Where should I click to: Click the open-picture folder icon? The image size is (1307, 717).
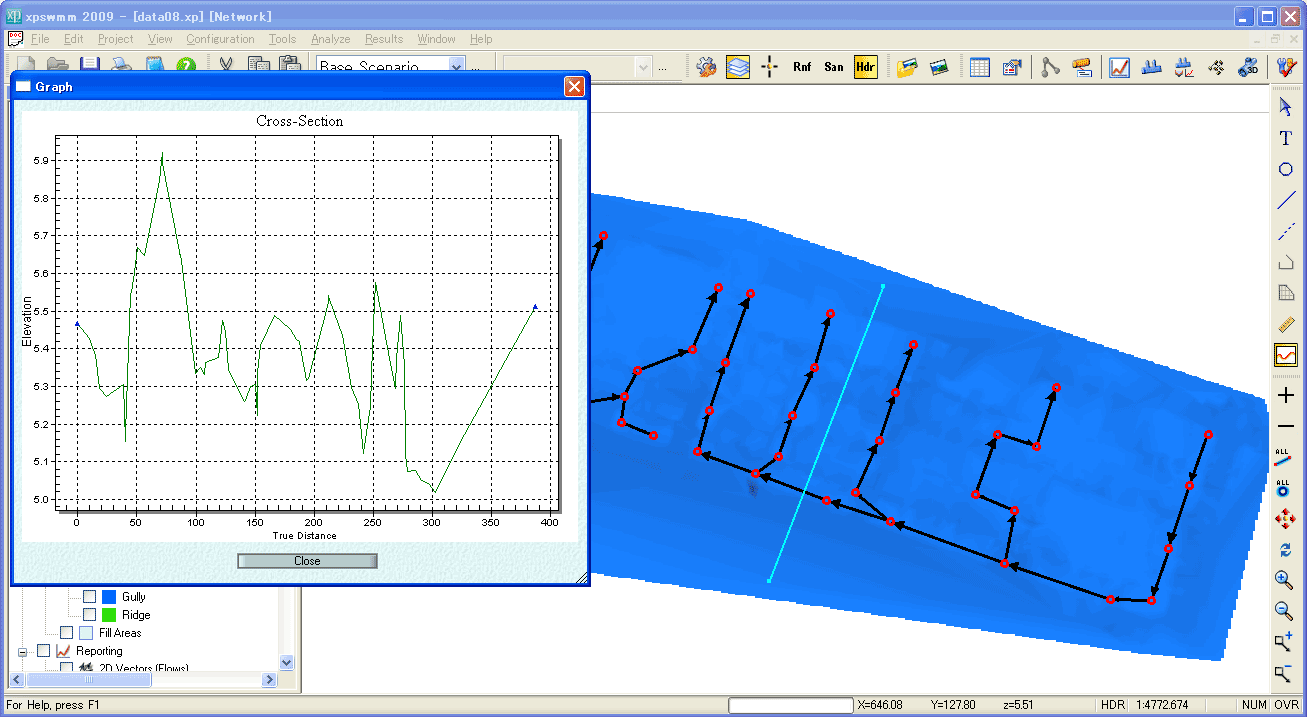pyautogui.click(x=907, y=67)
